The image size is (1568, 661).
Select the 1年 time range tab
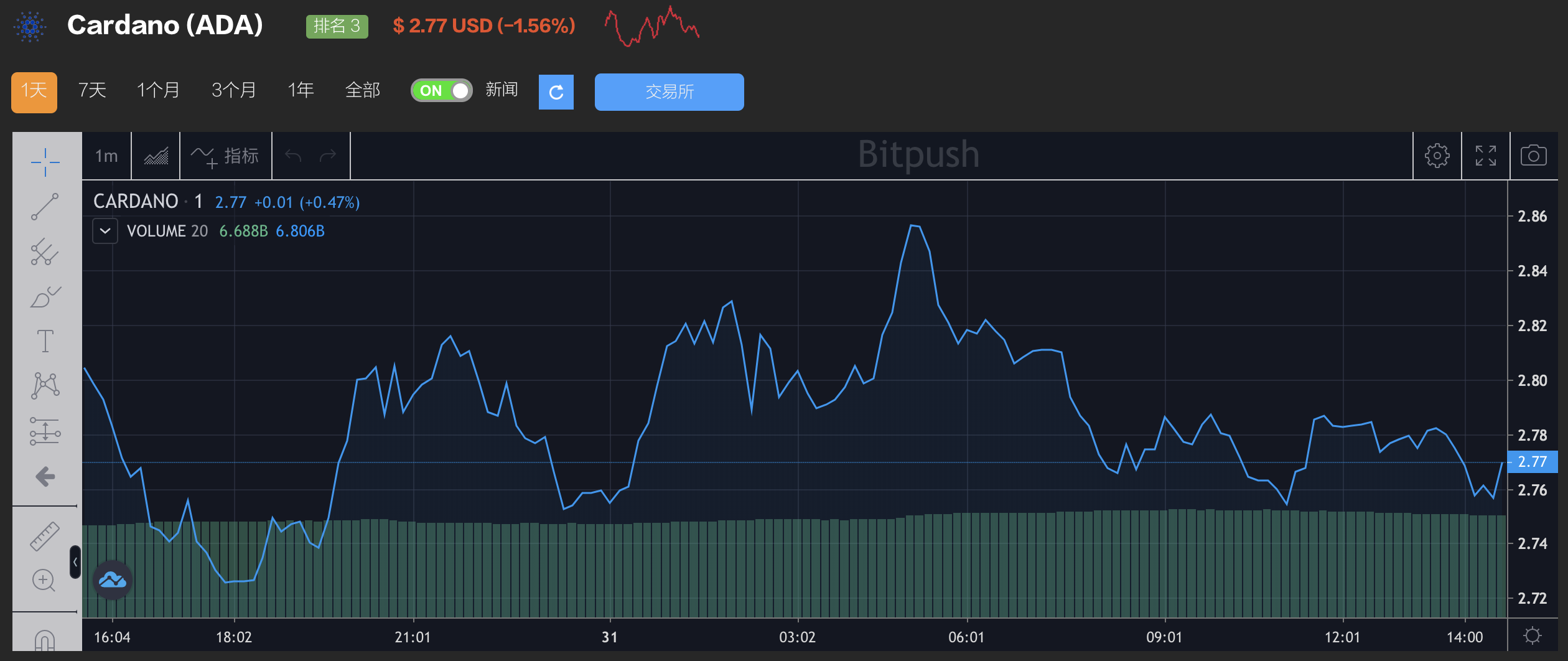(301, 91)
